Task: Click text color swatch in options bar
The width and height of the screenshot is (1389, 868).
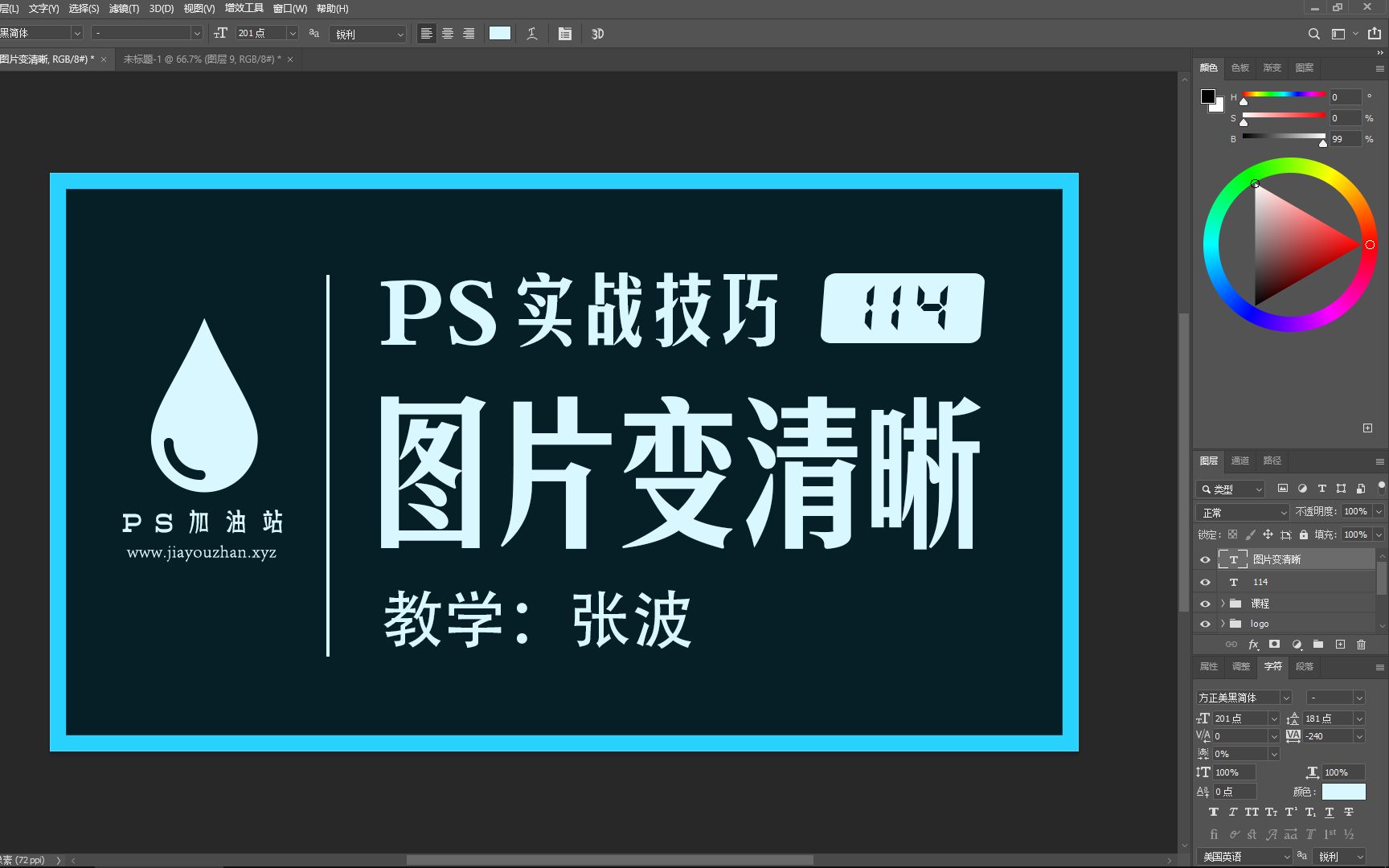Action: point(500,33)
